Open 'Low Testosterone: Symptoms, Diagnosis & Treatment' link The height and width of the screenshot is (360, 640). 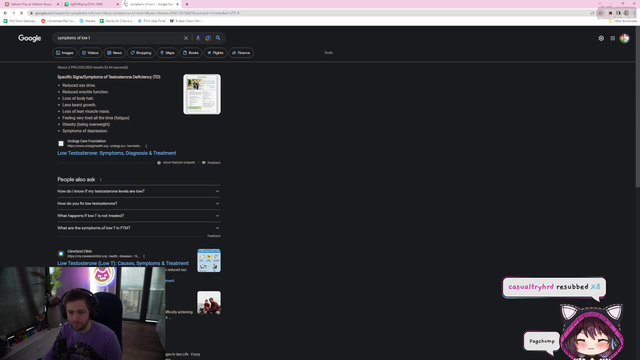point(117,153)
